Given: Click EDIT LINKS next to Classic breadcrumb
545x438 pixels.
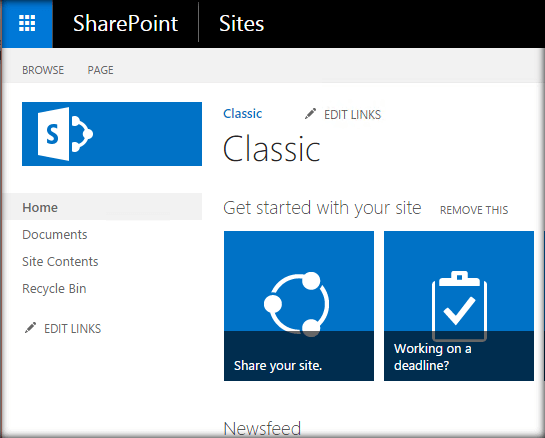Looking at the screenshot, I should click(x=352, y=115).
